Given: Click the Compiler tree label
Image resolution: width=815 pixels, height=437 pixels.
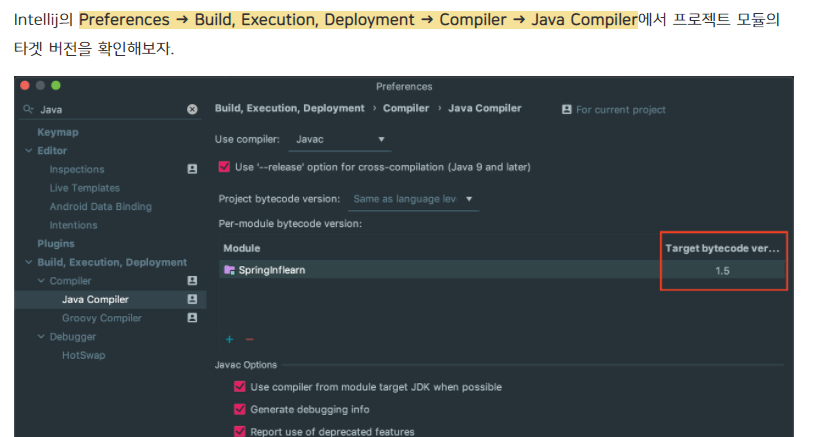Looking at the screenshot, I should [70, 281].
